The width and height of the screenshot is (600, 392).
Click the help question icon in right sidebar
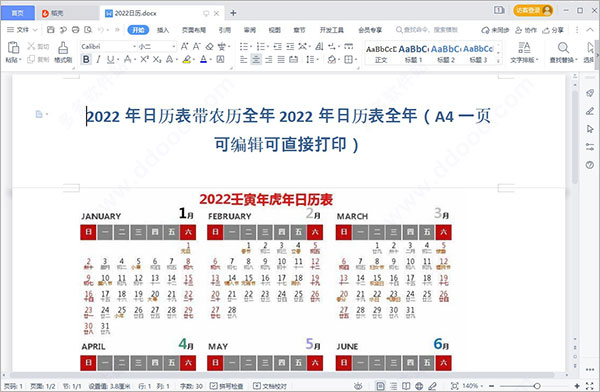pos(590,165)
